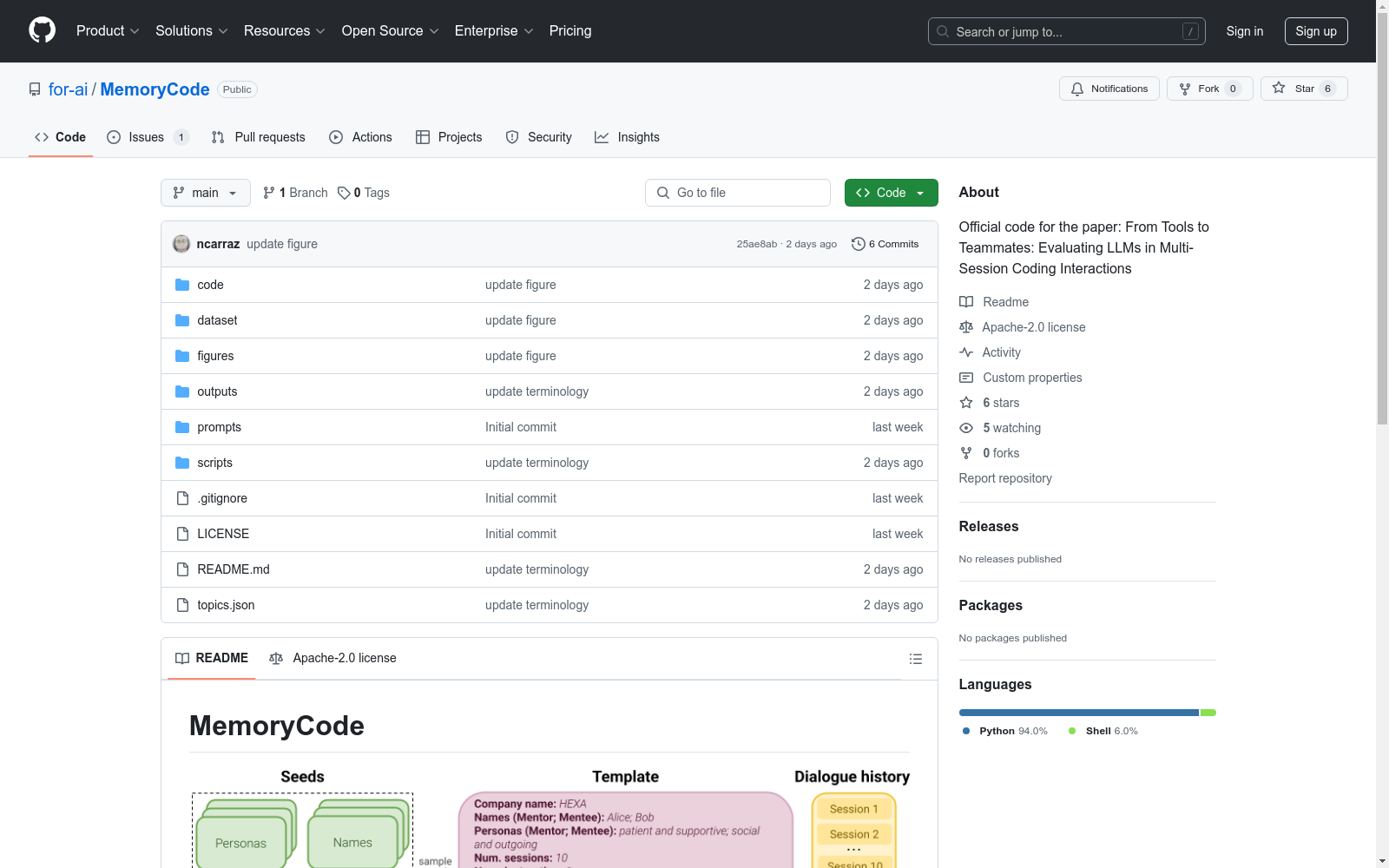This screenshot has height=868, width=1389.
Task: Open the 1 Branch link
Action: 295,193
